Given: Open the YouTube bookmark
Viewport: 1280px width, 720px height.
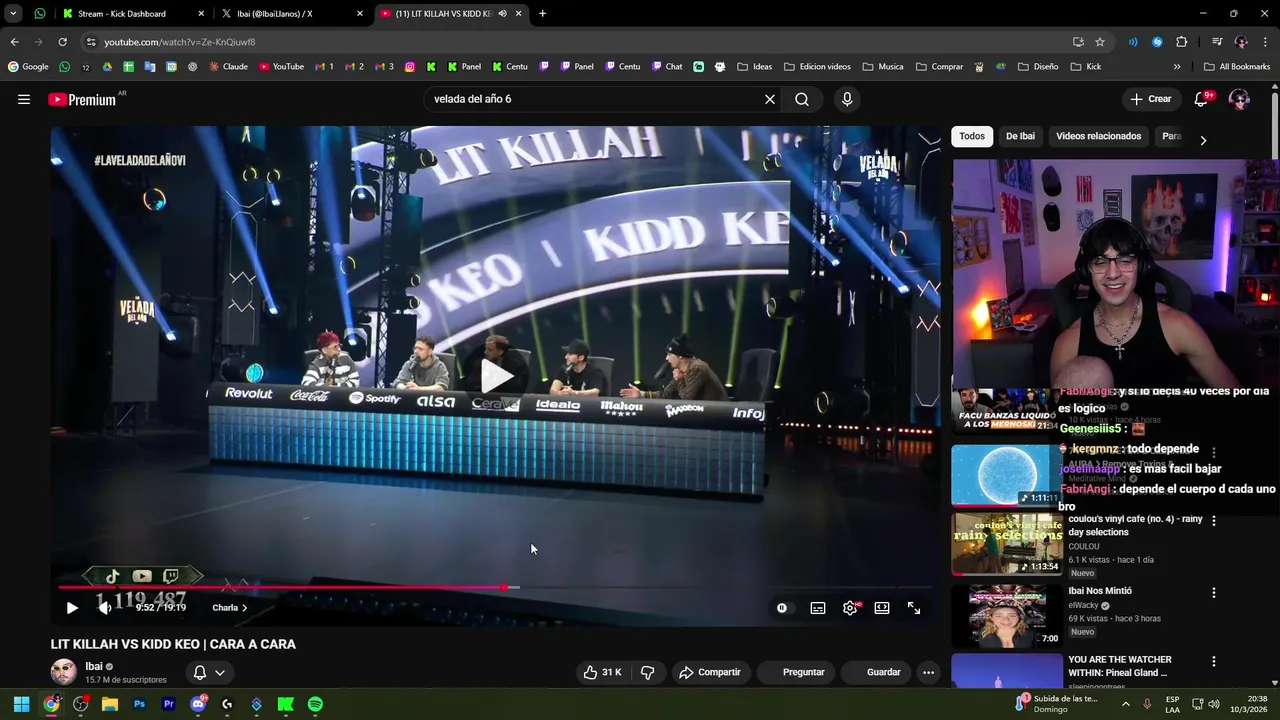Looking at the screenshot, I should 281,67.
